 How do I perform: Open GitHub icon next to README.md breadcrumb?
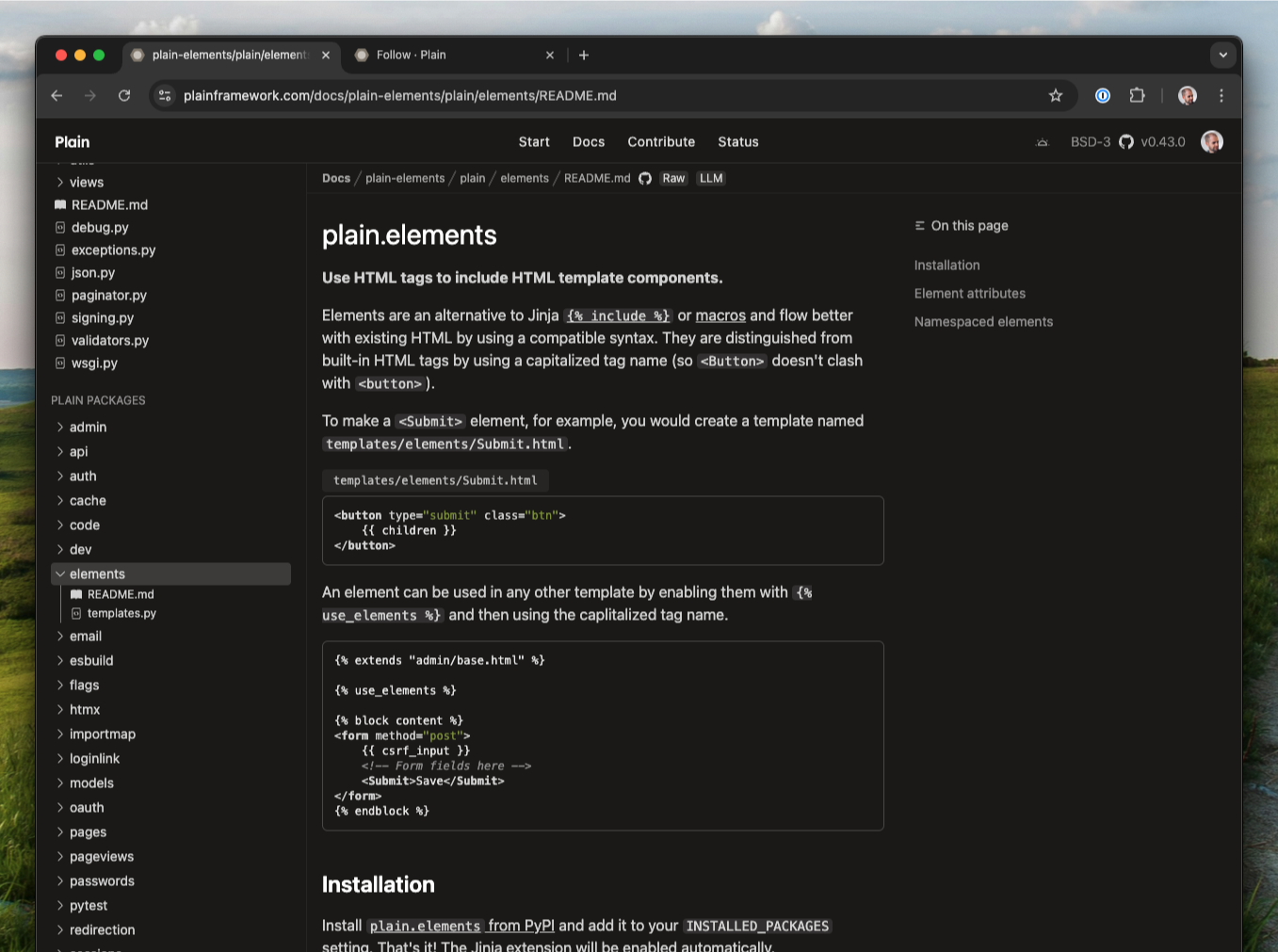645,178
